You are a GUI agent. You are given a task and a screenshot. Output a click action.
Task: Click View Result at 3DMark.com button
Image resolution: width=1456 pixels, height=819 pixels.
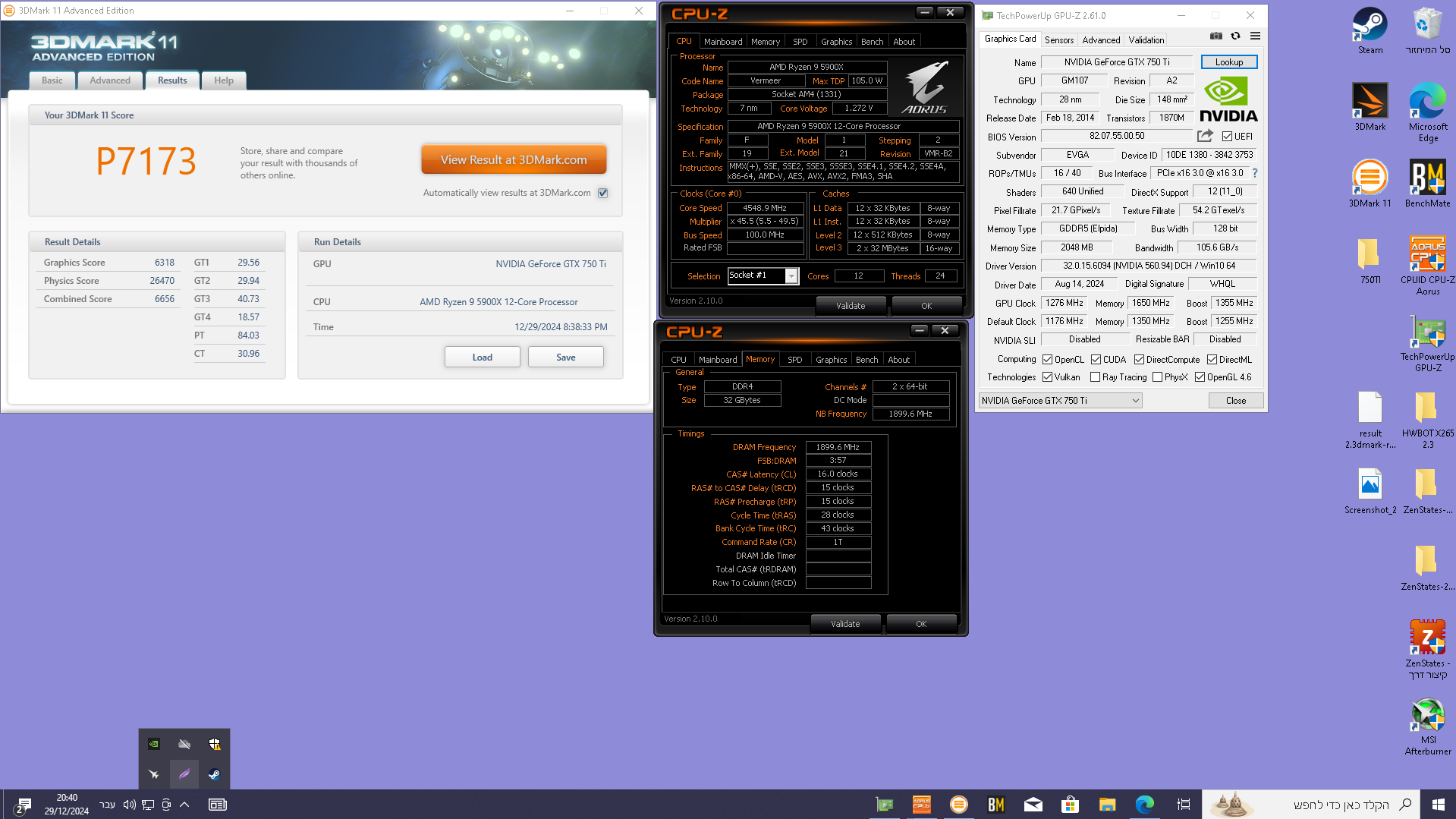click(514, 160)
